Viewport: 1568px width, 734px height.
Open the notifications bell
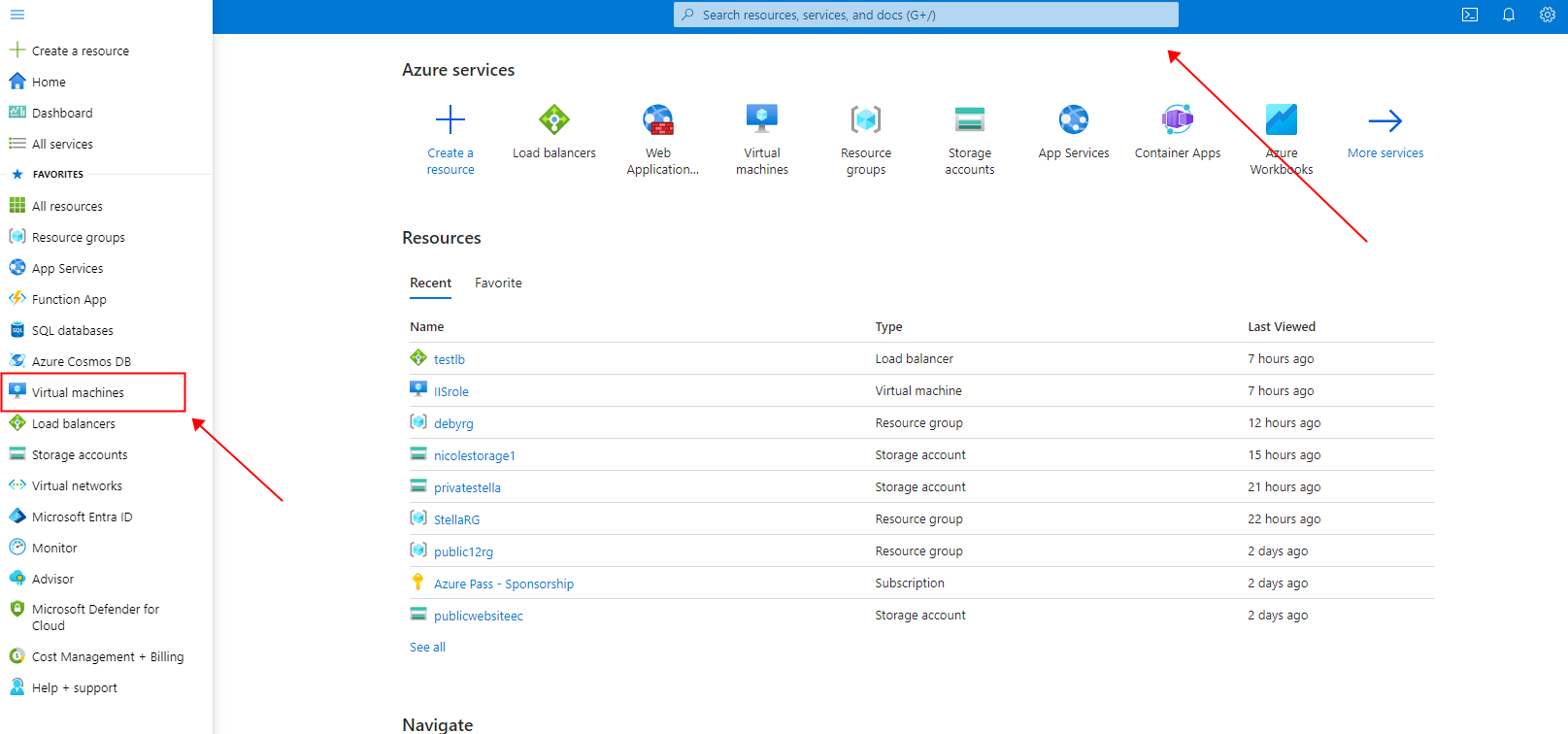pyautogui.click(x=1509, y=15)
